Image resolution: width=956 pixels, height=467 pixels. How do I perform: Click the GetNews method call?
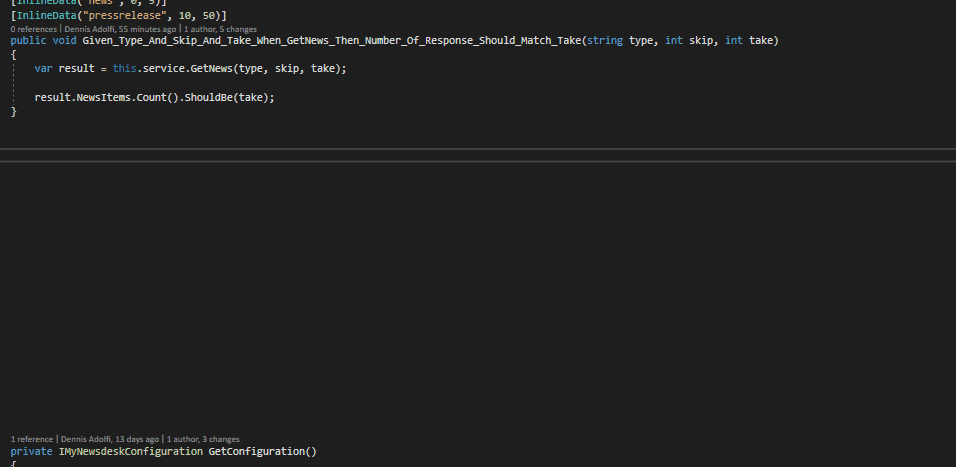212,69
